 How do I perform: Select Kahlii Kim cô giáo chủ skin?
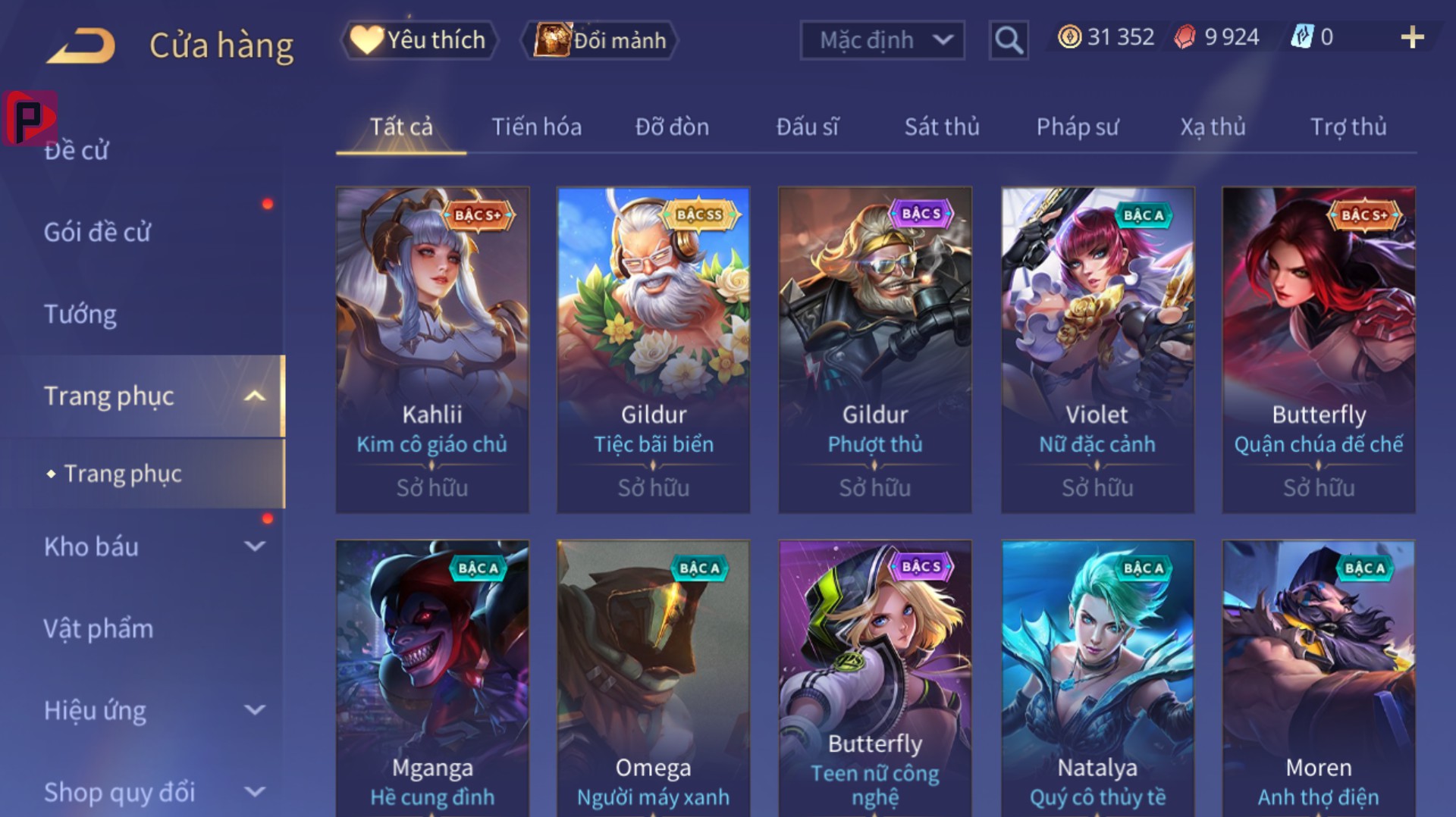pyautogui.click(x=432, y=349)
